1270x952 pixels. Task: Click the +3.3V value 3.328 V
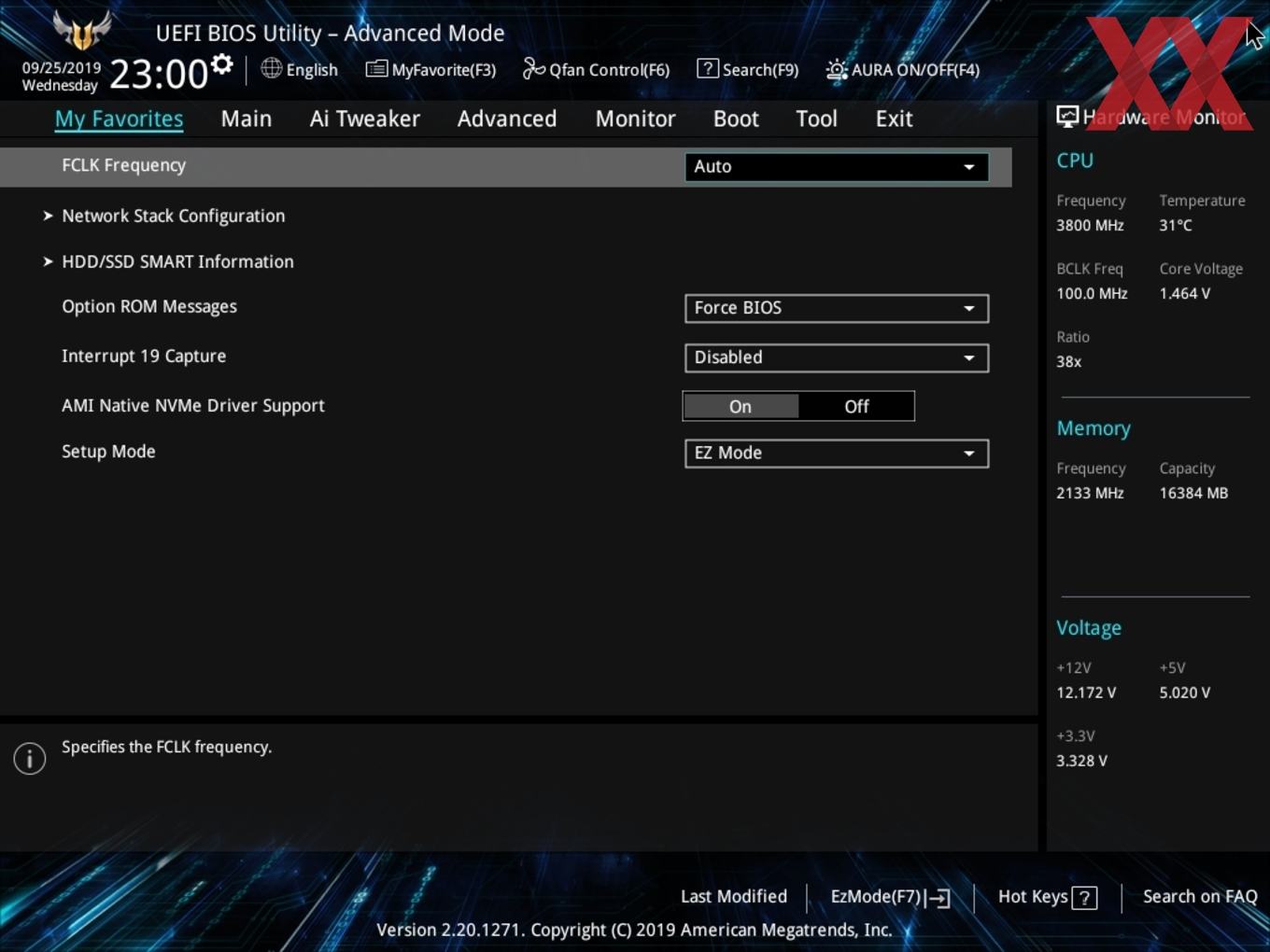(x=1081, y=761)
